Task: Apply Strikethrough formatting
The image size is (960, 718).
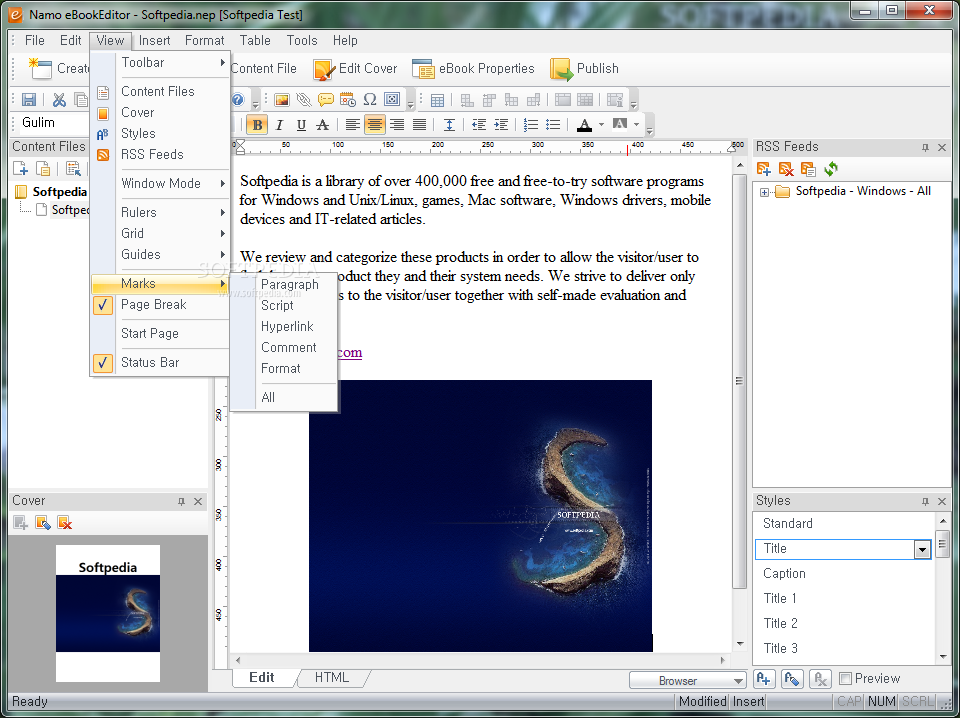Action: (x=323, y=125)
